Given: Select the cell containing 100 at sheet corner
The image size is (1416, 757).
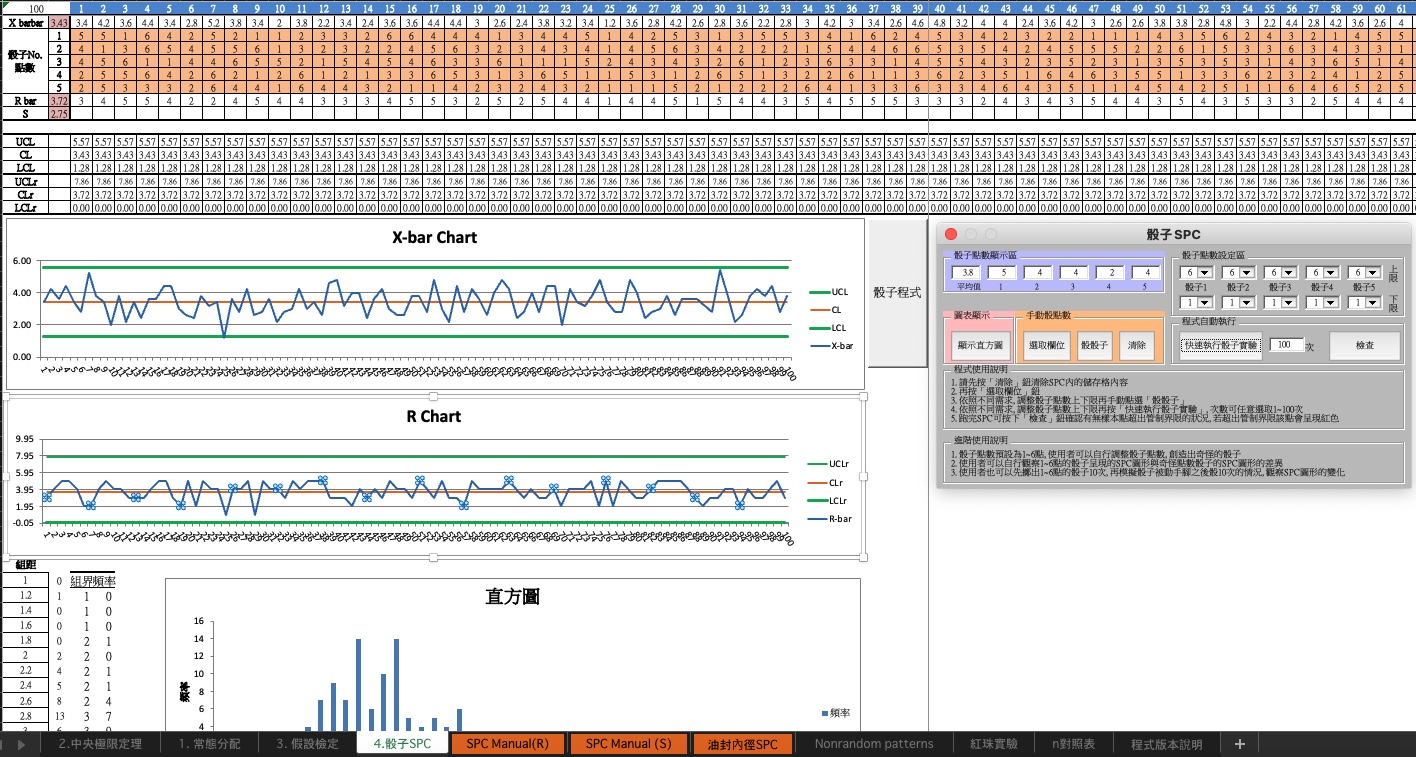Looking at the screenshot, I should (x=34, y=8).
